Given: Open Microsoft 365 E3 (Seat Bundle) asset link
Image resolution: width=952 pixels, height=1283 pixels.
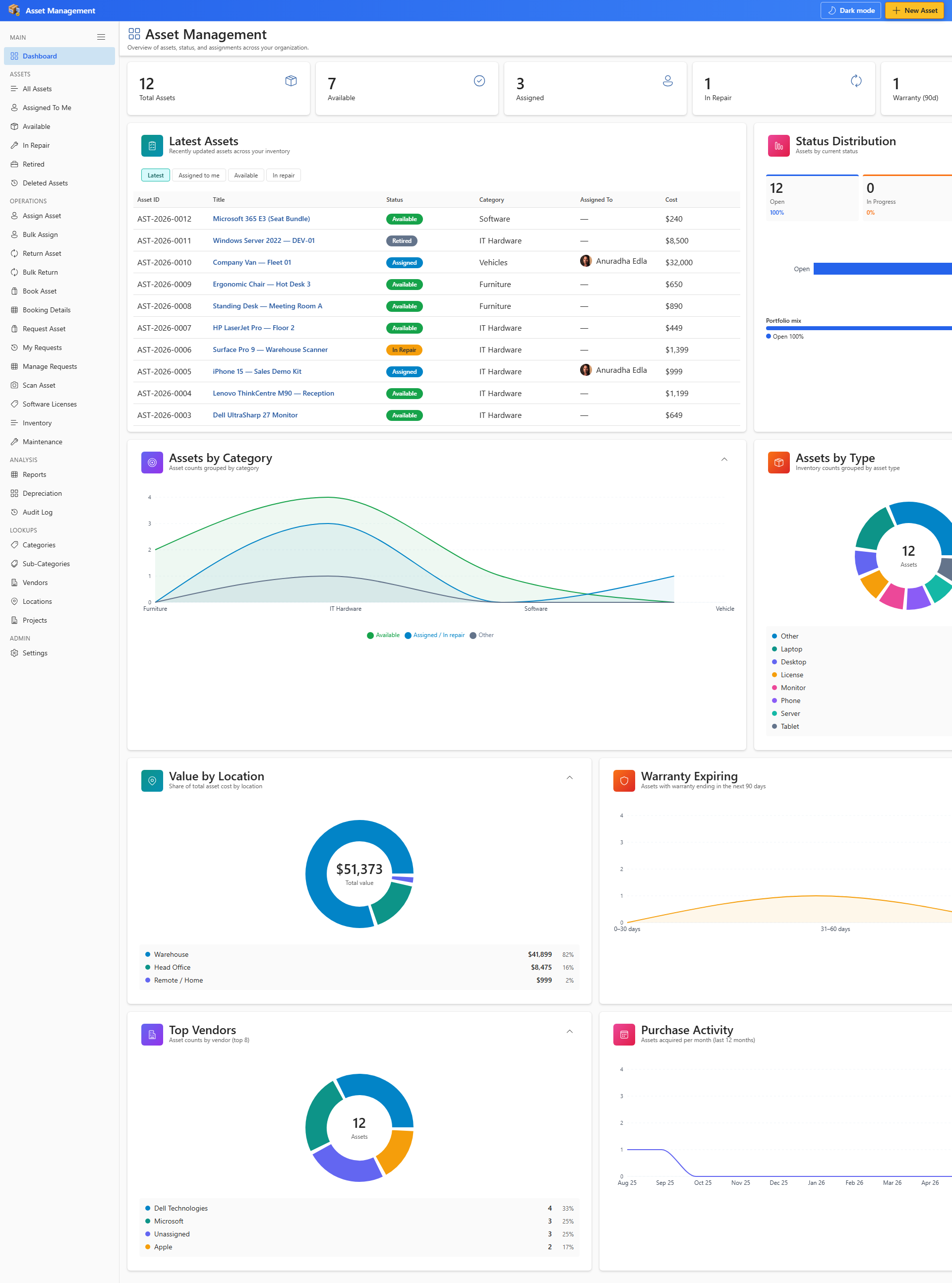Looking at the screenshot, I should pyautogui.click(x=261, y=218).
